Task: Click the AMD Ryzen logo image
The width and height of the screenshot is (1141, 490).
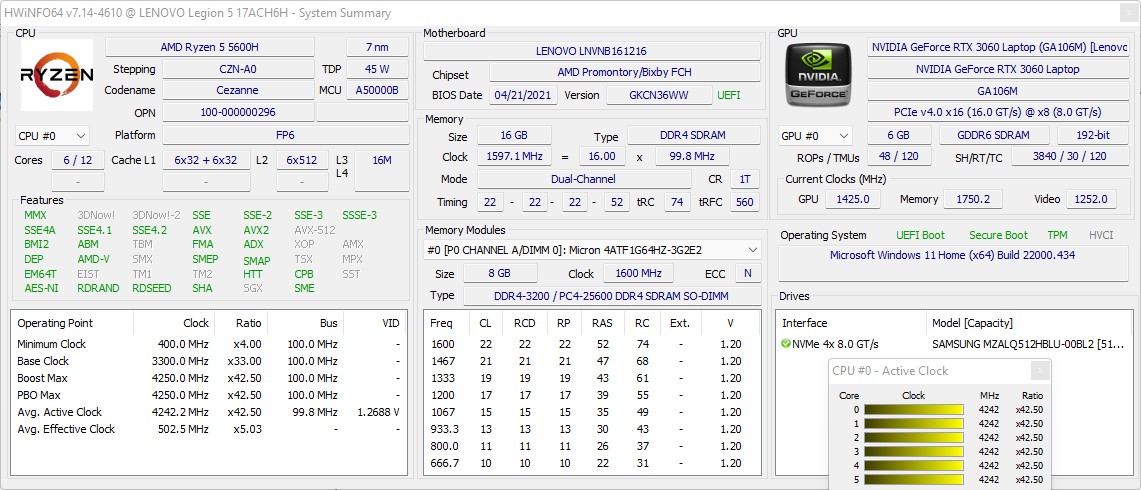Action: (57, 75)
